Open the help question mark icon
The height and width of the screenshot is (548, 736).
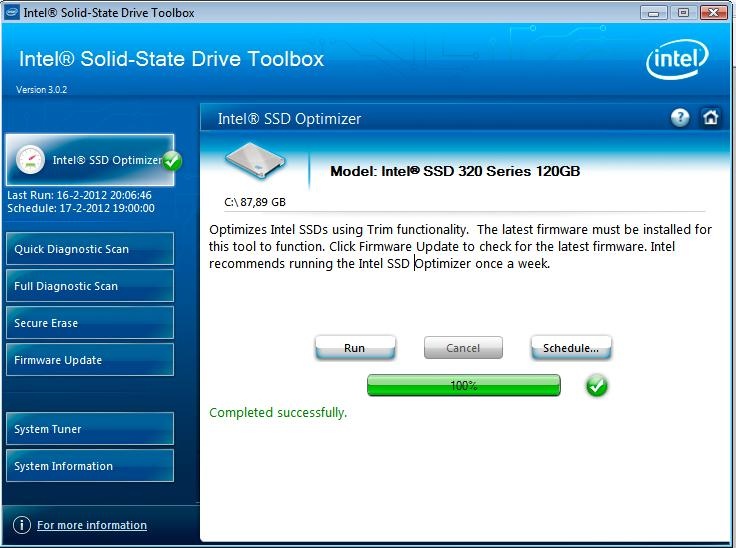[x=680, y=118]
